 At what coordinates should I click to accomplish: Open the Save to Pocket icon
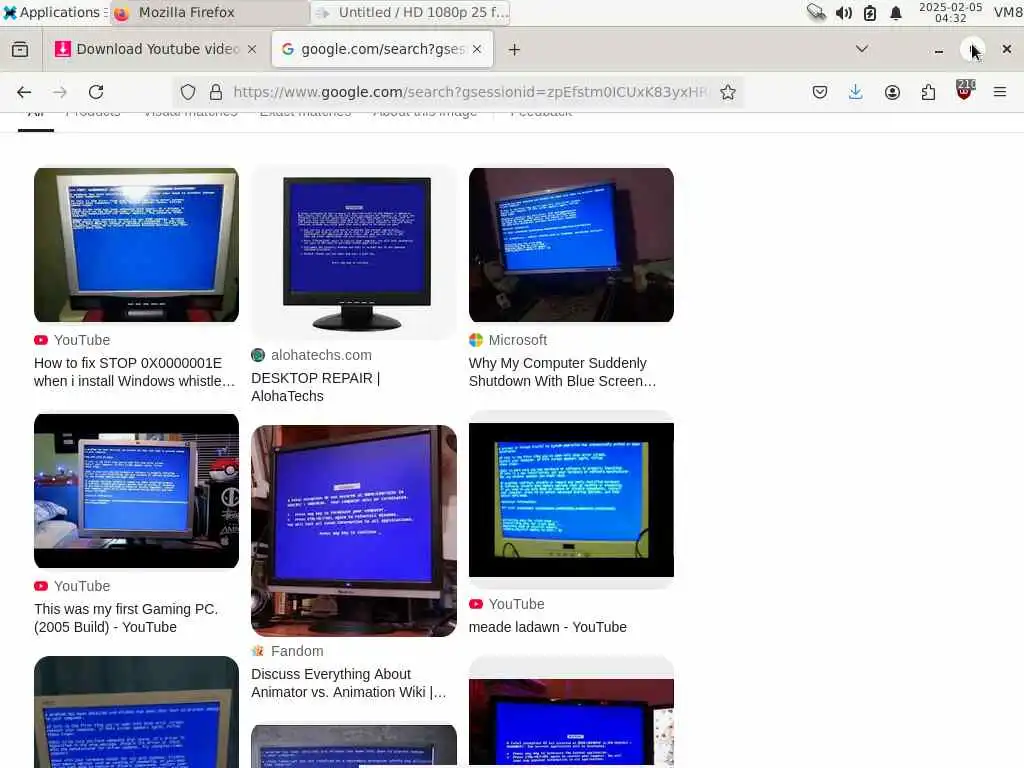click(820, 92)
